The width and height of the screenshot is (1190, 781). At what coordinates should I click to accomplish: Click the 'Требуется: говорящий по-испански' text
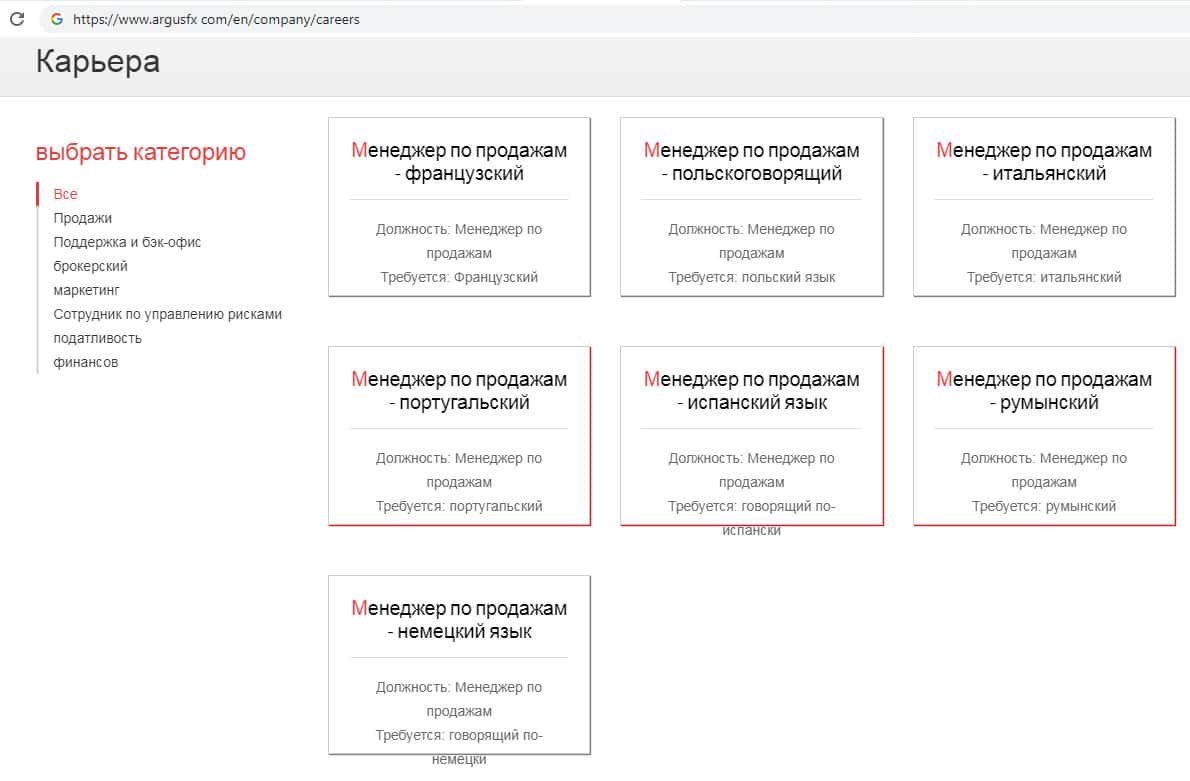point(751,518)
